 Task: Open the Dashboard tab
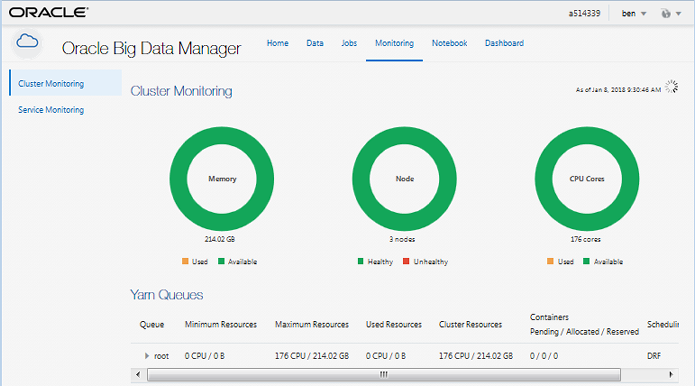[x=504, y=43]
